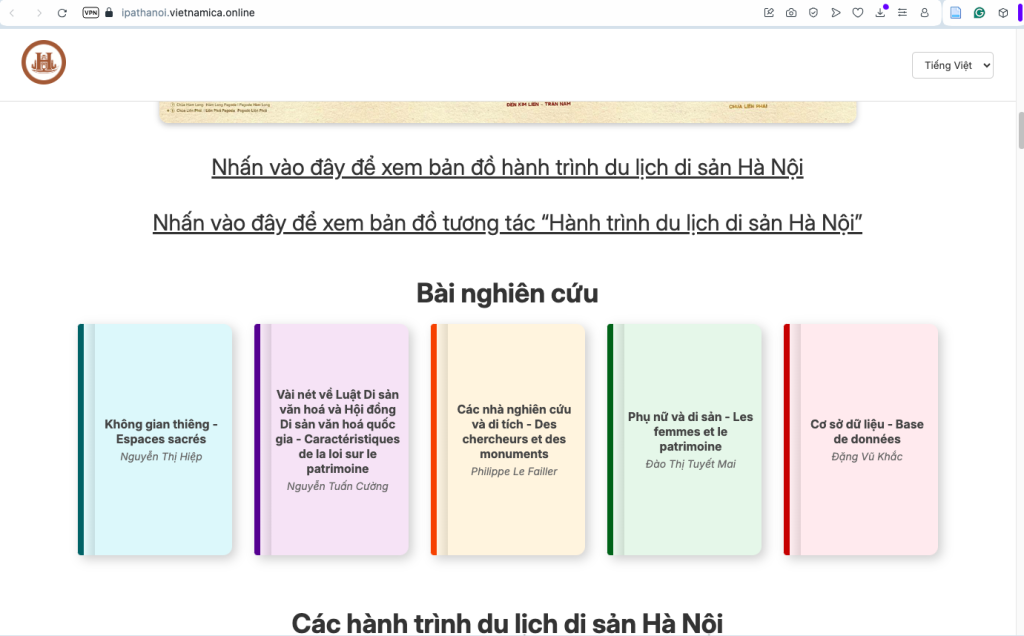Click the padlock icon near the URL
The width and height of the screenshot is (1024, 636).
click(x=109, y=13)
